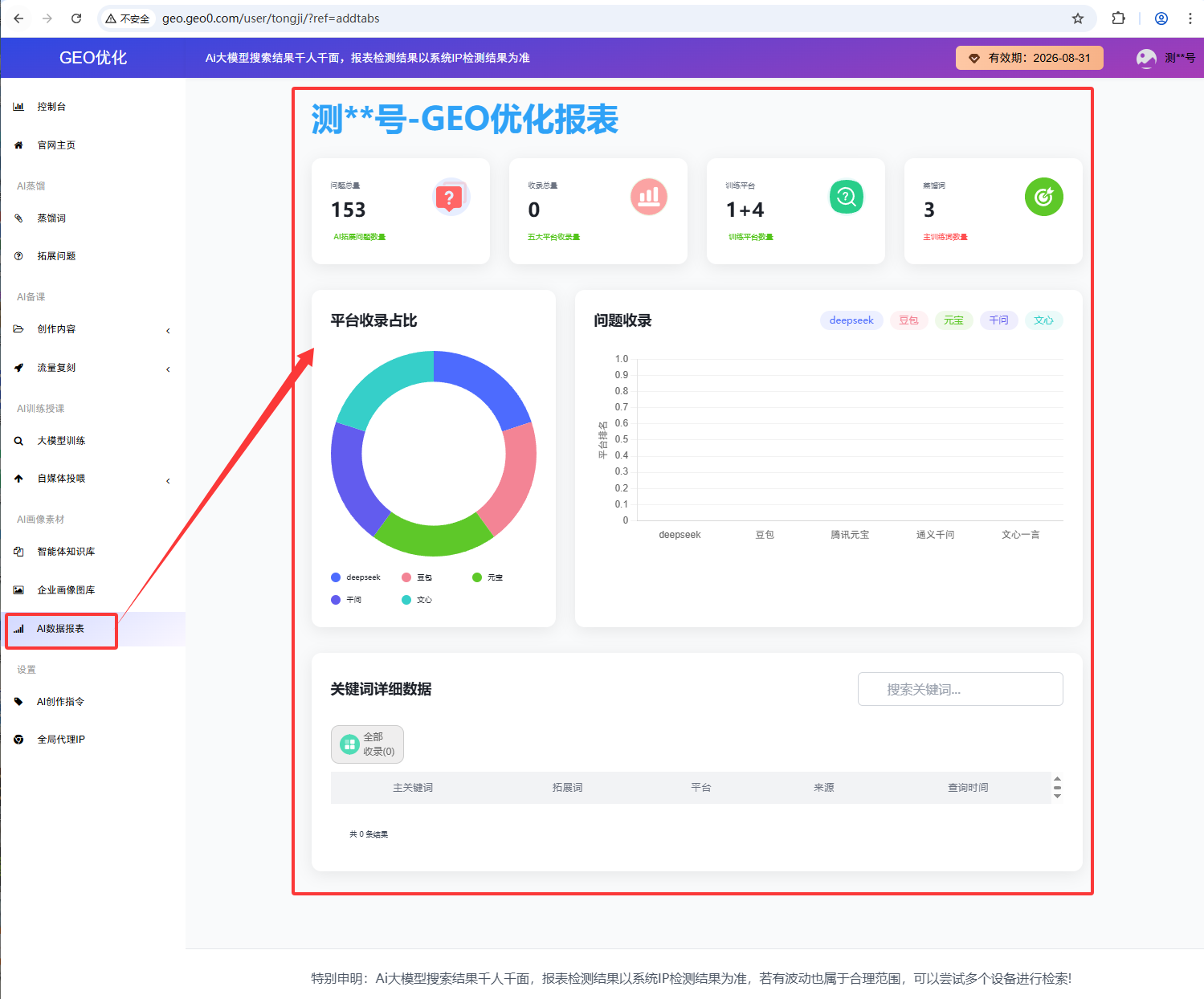This screenshot has height=999, width=1204.
Task: Click the red question mark icon
Action: coord(449,198)
